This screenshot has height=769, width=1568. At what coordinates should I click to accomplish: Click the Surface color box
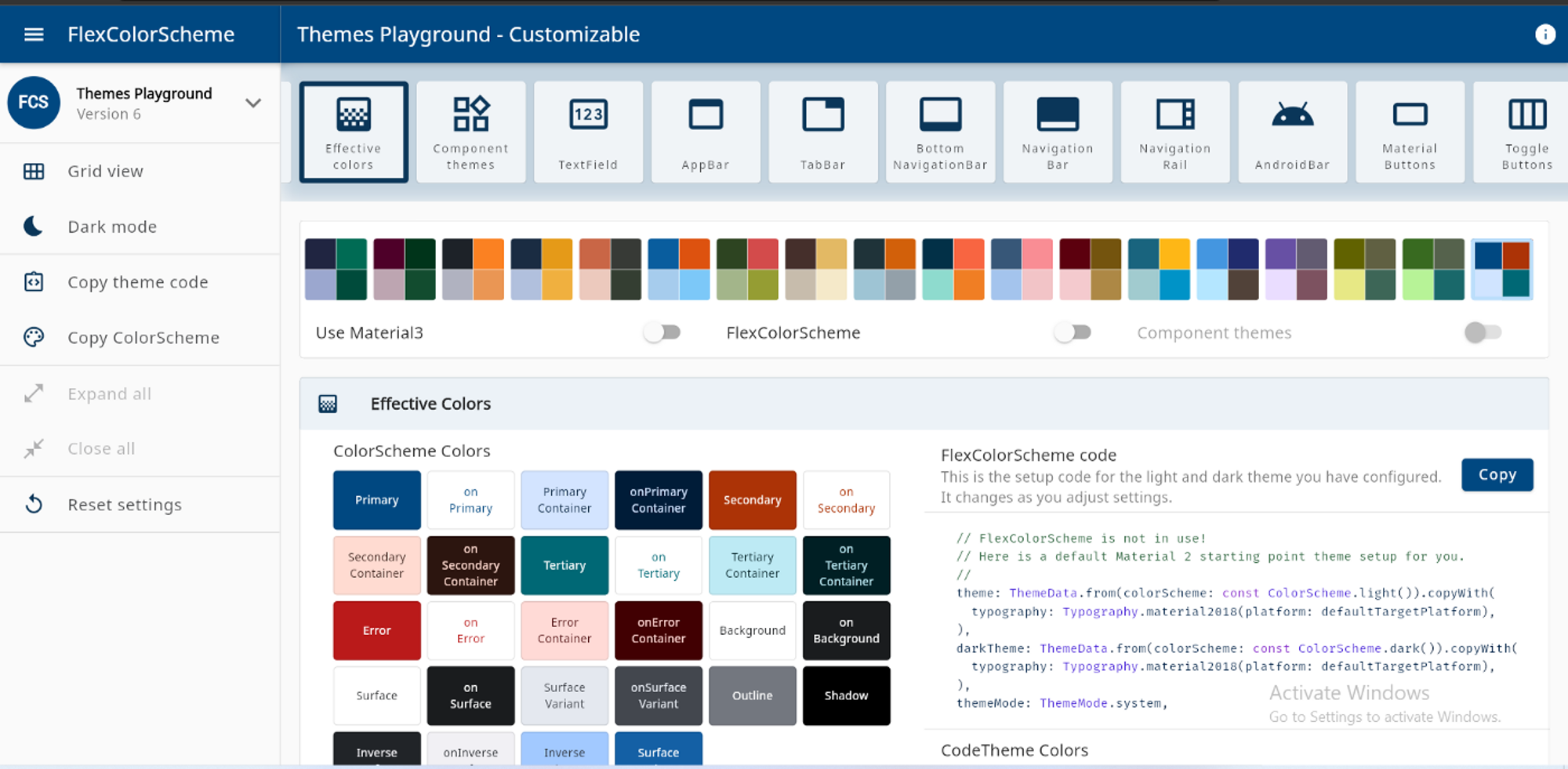(x=377, y=695)
